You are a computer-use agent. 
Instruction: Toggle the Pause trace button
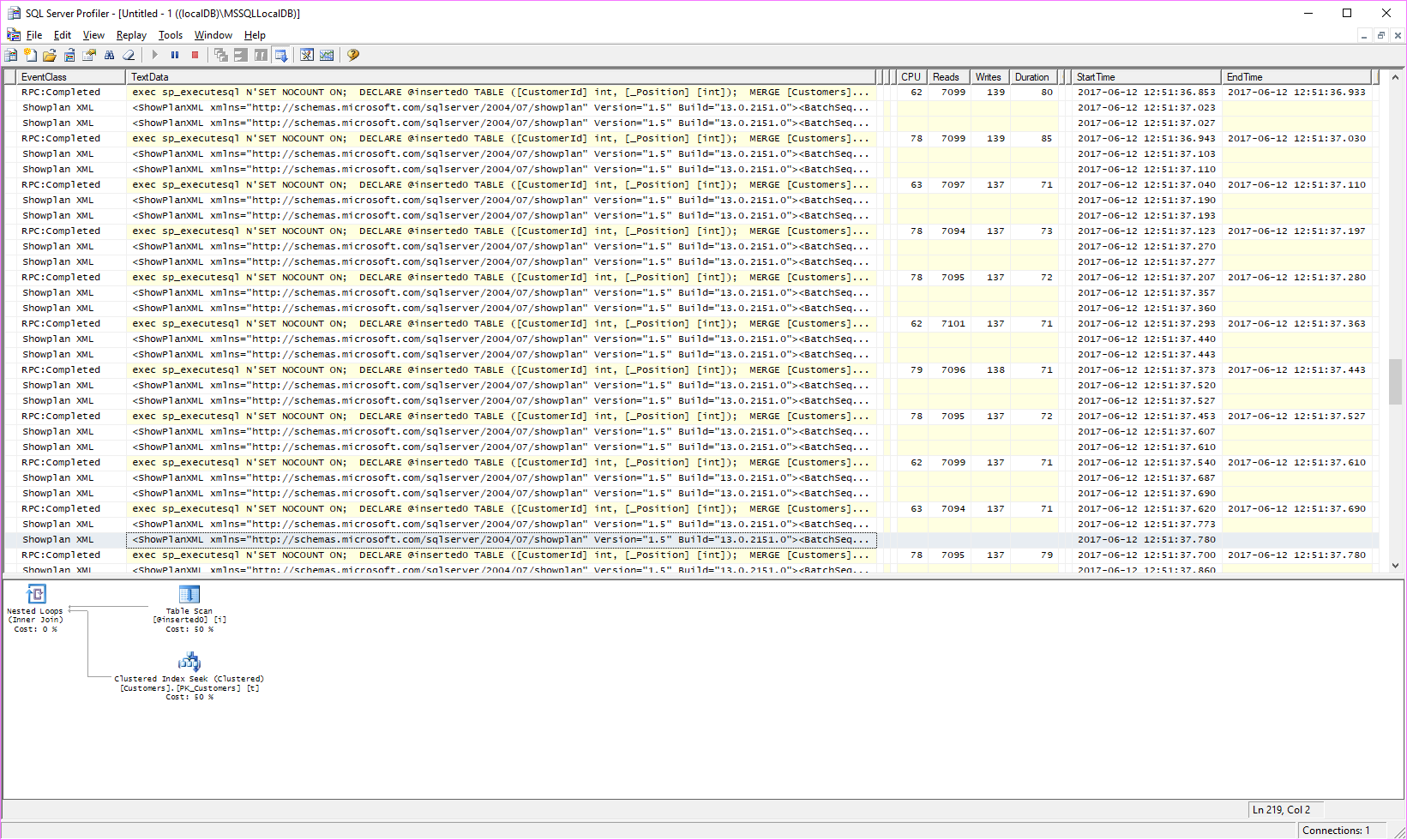(x=175, y=55)
